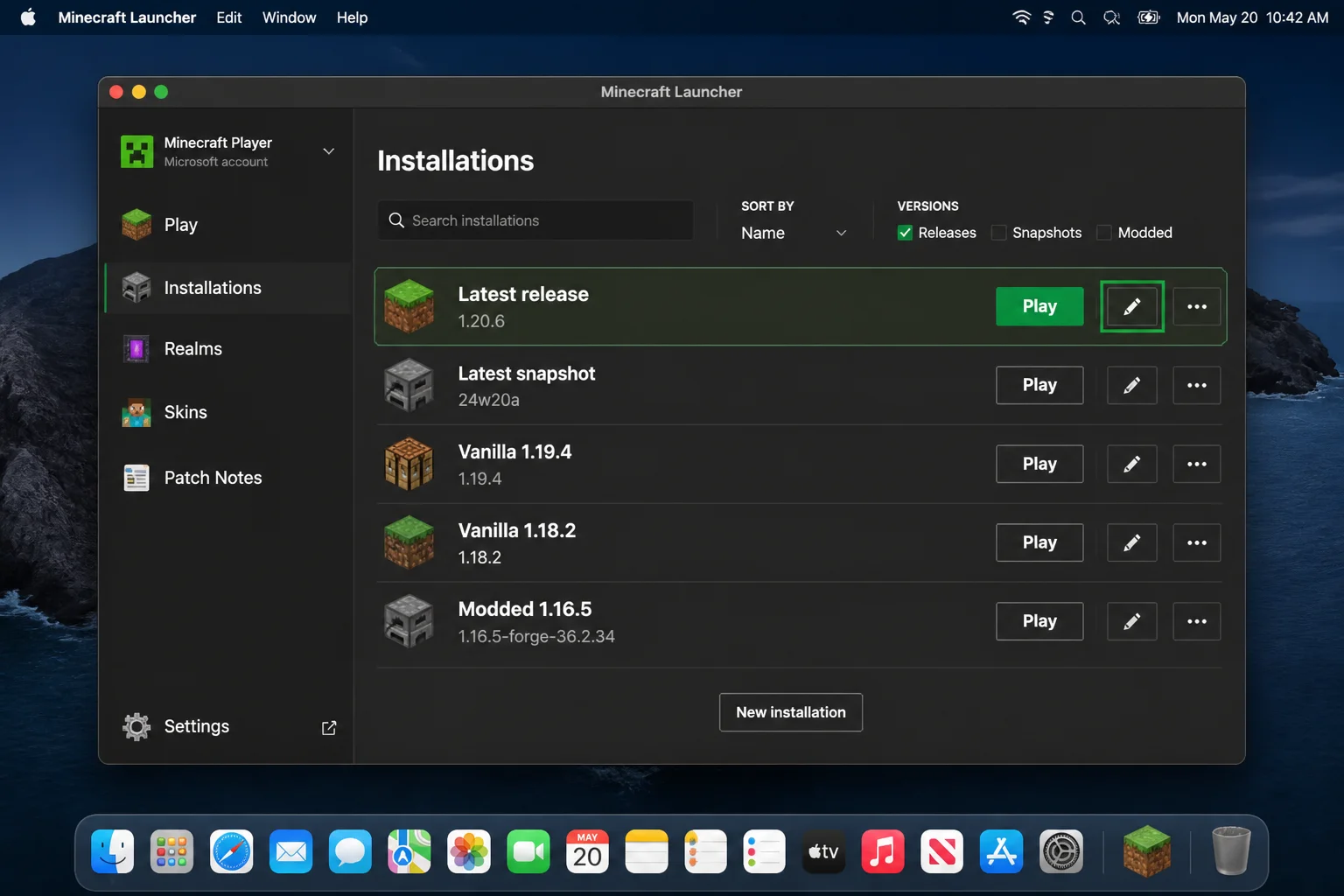Image resolution: width=1344 pixels, height=896 pixels.
Task: Launch the App Store from the Dock
Action: point(1002,851)
